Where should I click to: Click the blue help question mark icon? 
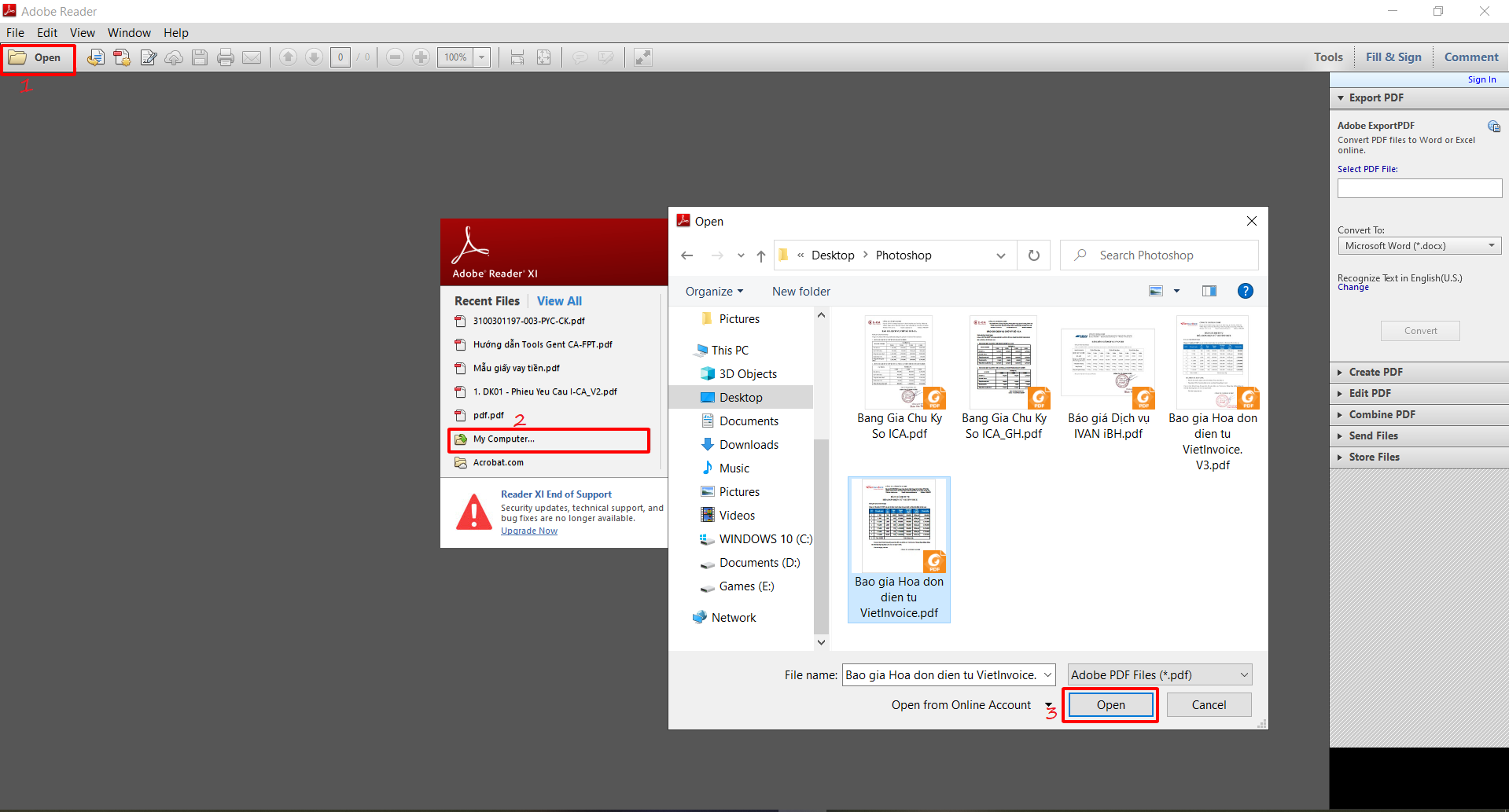[x=1245, y=291]
